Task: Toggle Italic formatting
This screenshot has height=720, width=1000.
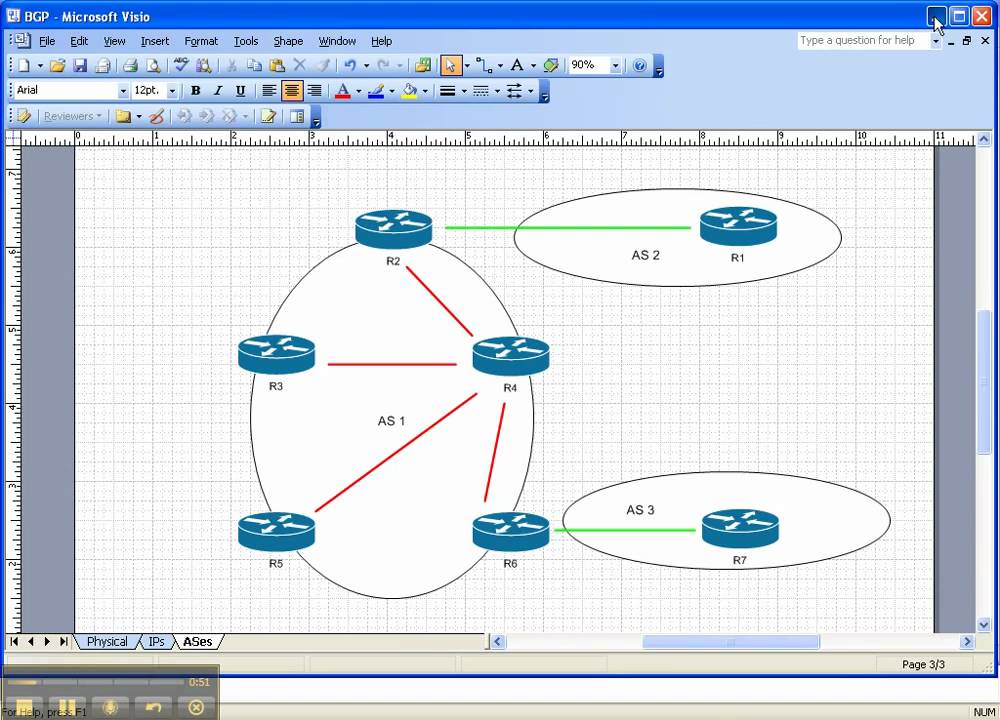Action: [x=218, y=91]
